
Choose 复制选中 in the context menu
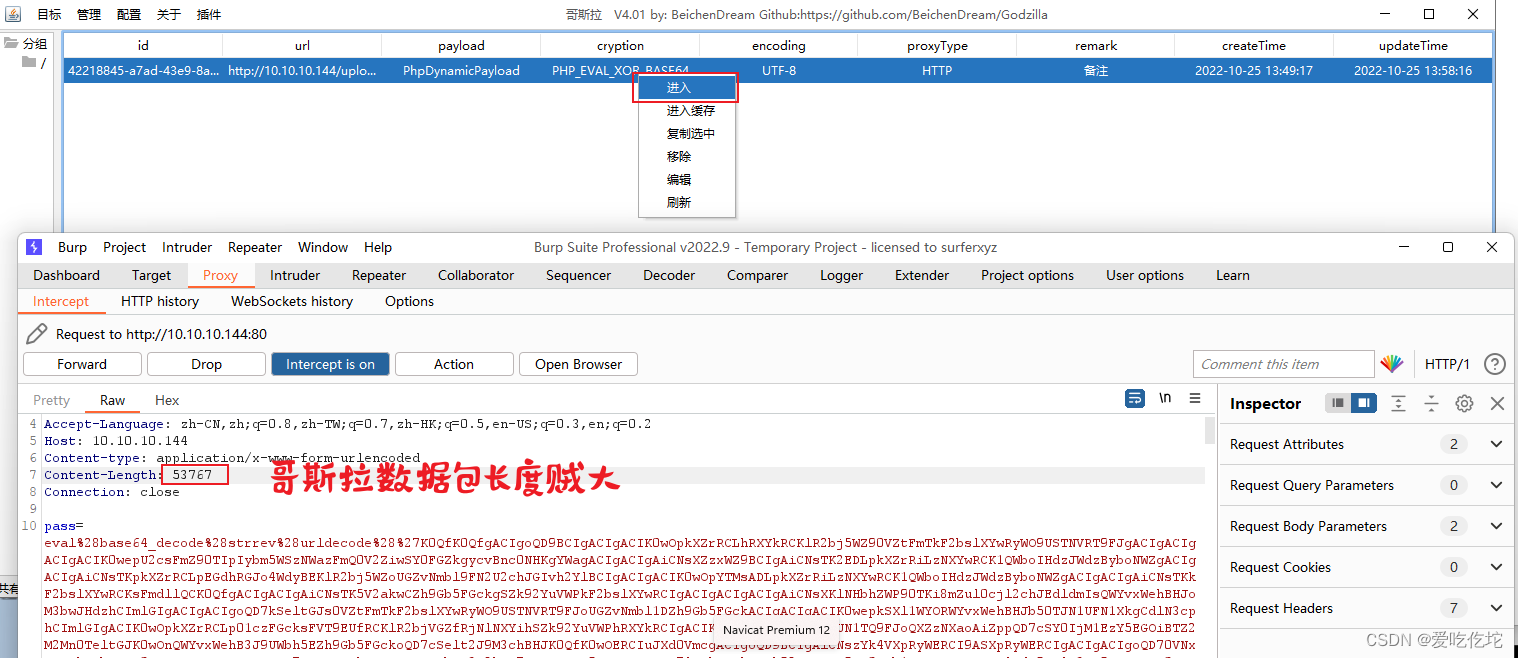687,134
